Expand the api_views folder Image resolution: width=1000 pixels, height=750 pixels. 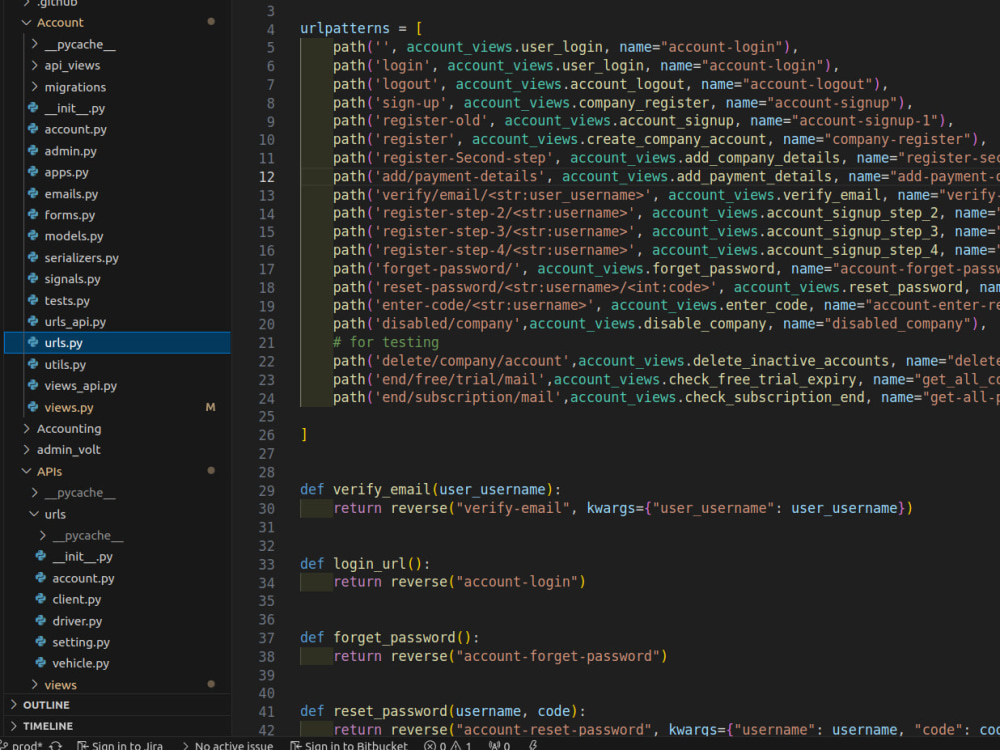coord(34,65)
